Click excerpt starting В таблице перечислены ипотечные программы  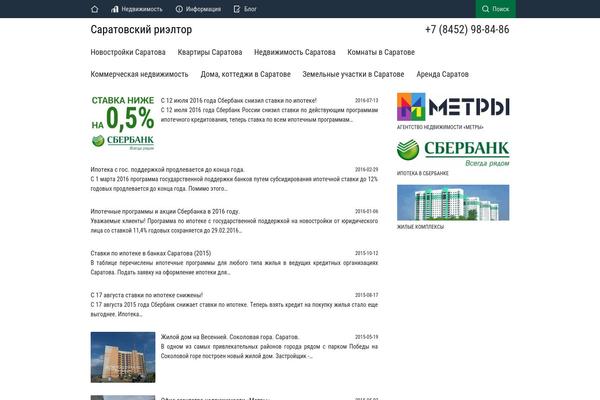click(234, 268)
